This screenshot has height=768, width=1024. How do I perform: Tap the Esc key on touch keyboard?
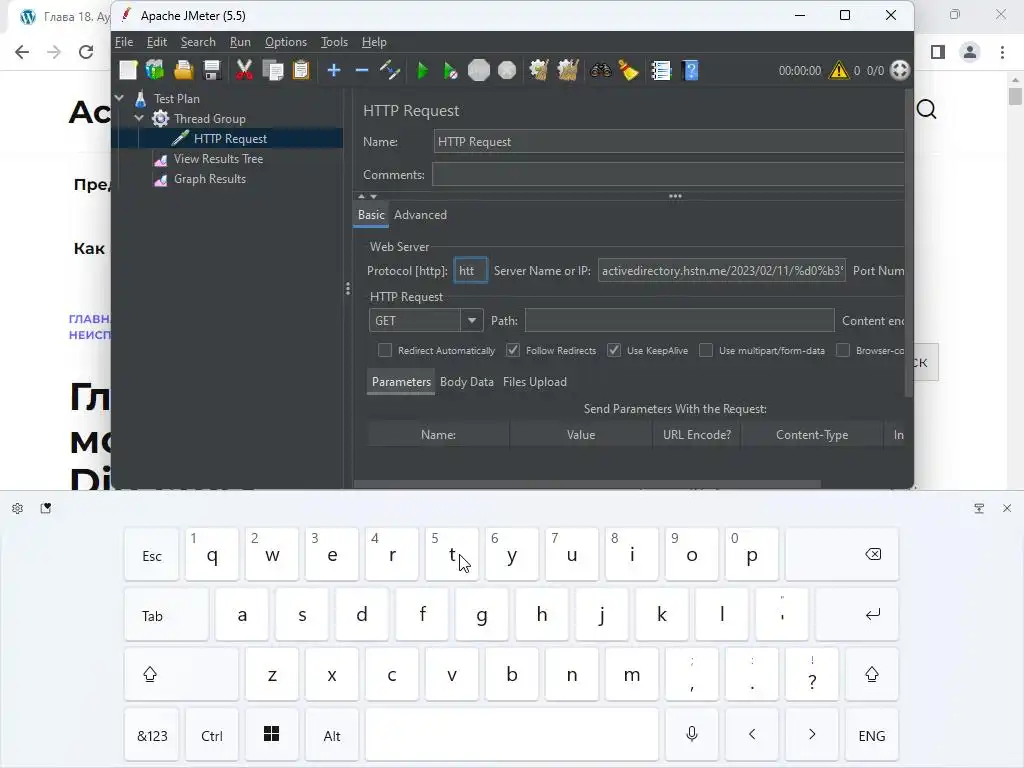point(152,555)
